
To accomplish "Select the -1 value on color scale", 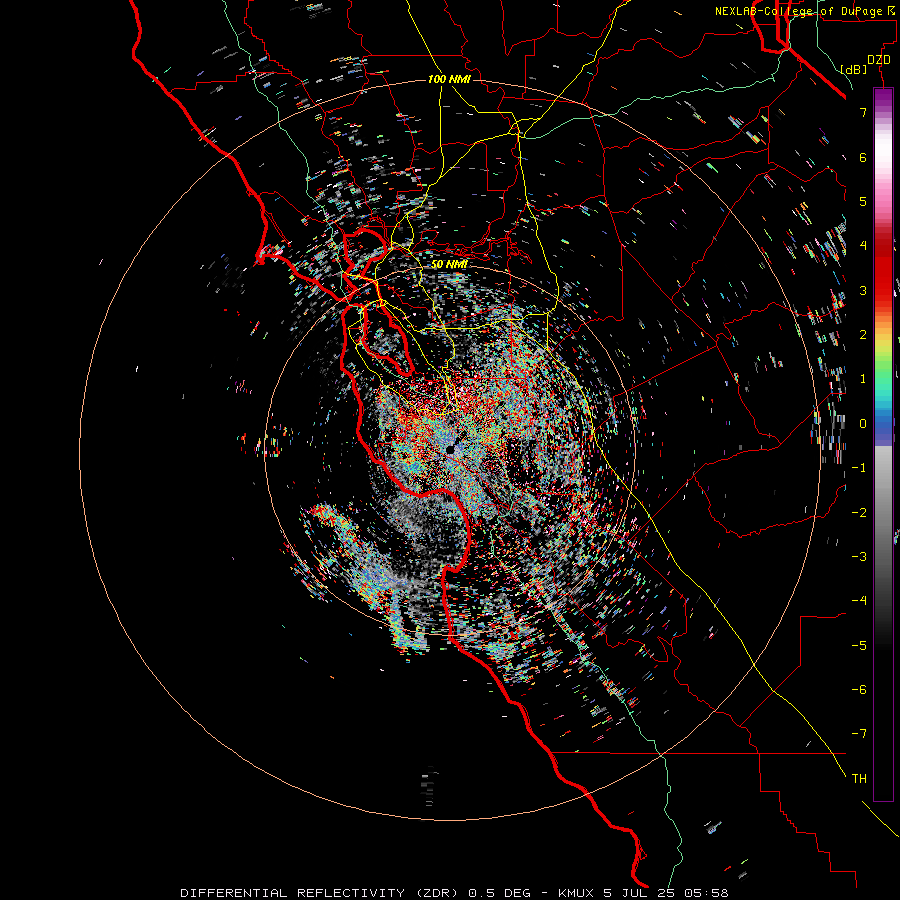I will [859, 468].
